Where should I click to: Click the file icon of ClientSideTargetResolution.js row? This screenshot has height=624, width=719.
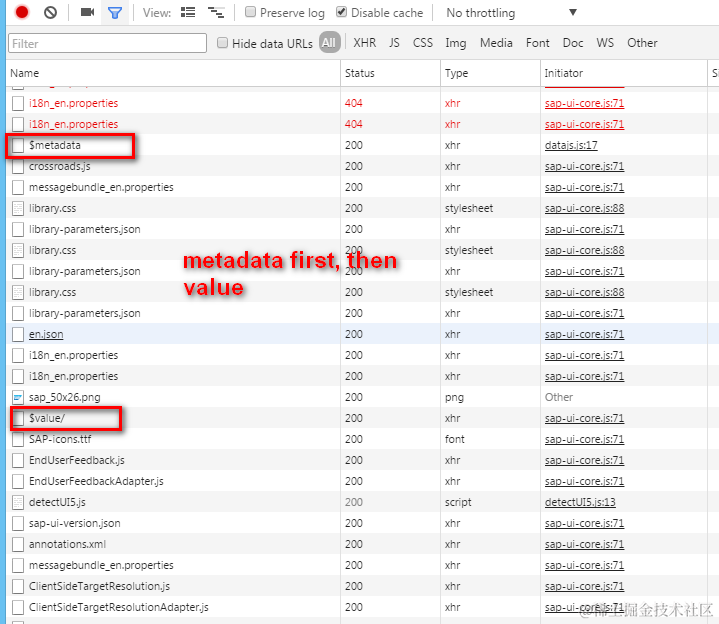[x=18, y=586]
